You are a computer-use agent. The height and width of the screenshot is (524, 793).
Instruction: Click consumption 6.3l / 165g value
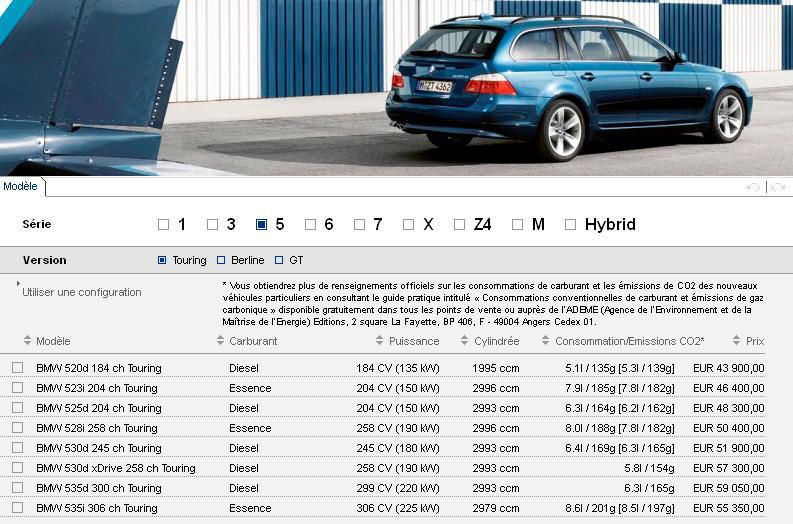[x=649, y=488]
